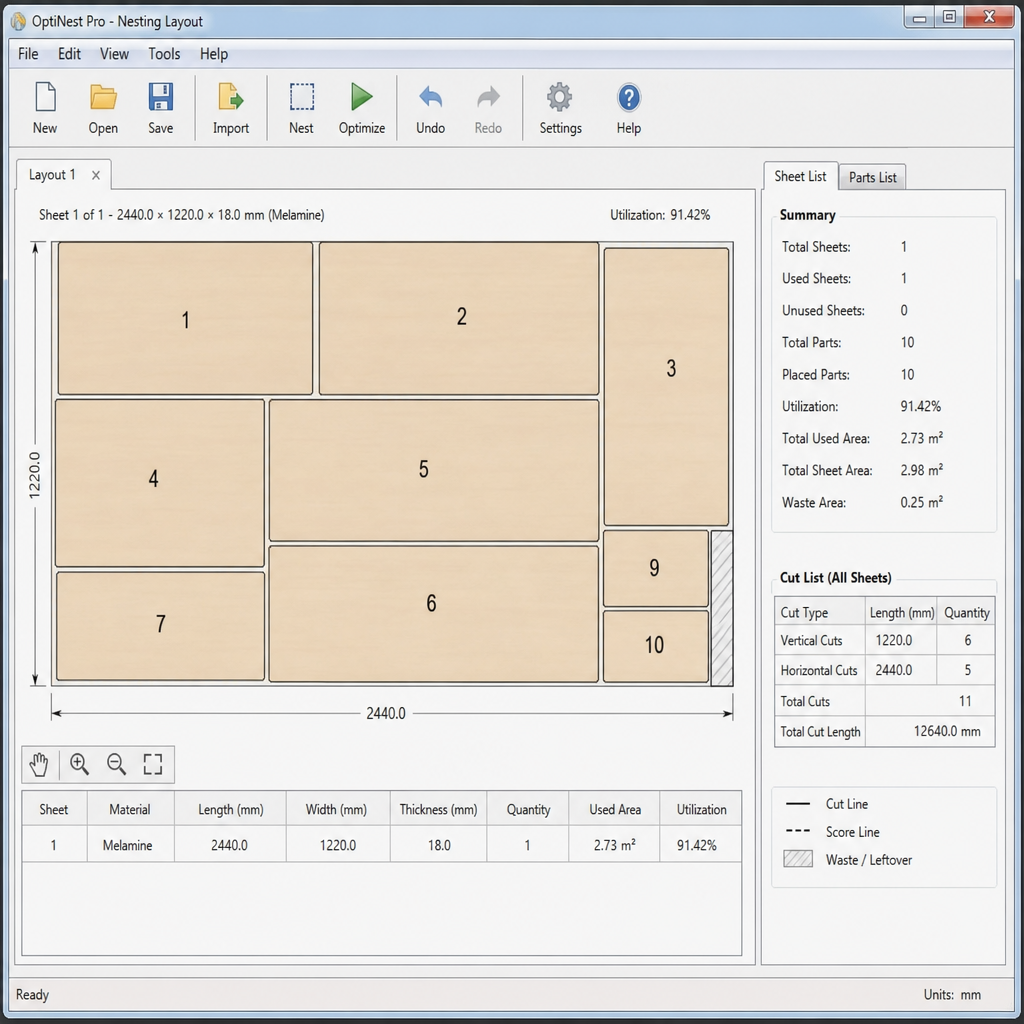Screen dimensions: 1024x1024
Task: Select part 7 on the sheet
Action: point(161,626)
